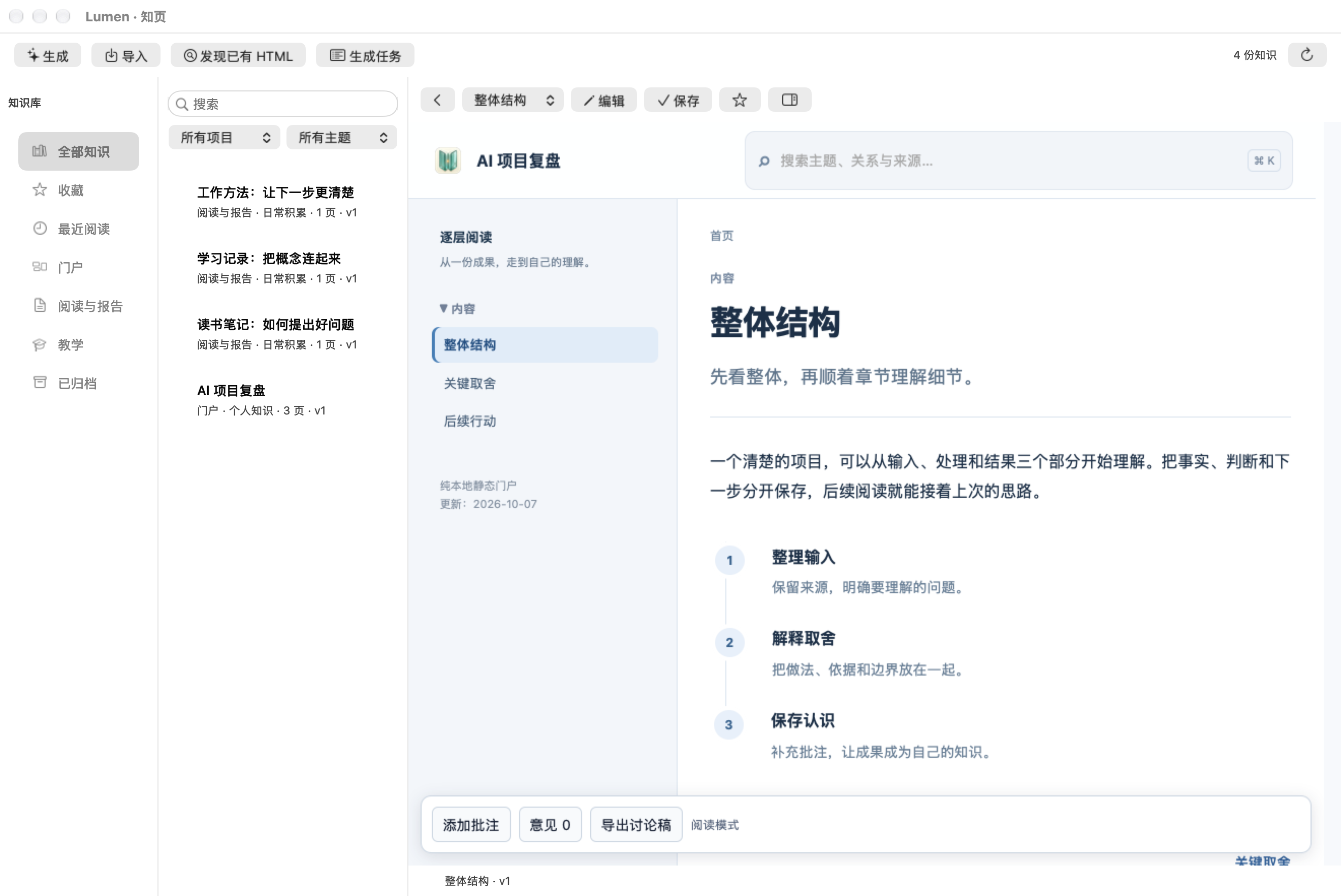The image size is (1341, 896).
Task: Open the 整体结构 page dropdown
Action: (513, 100)
